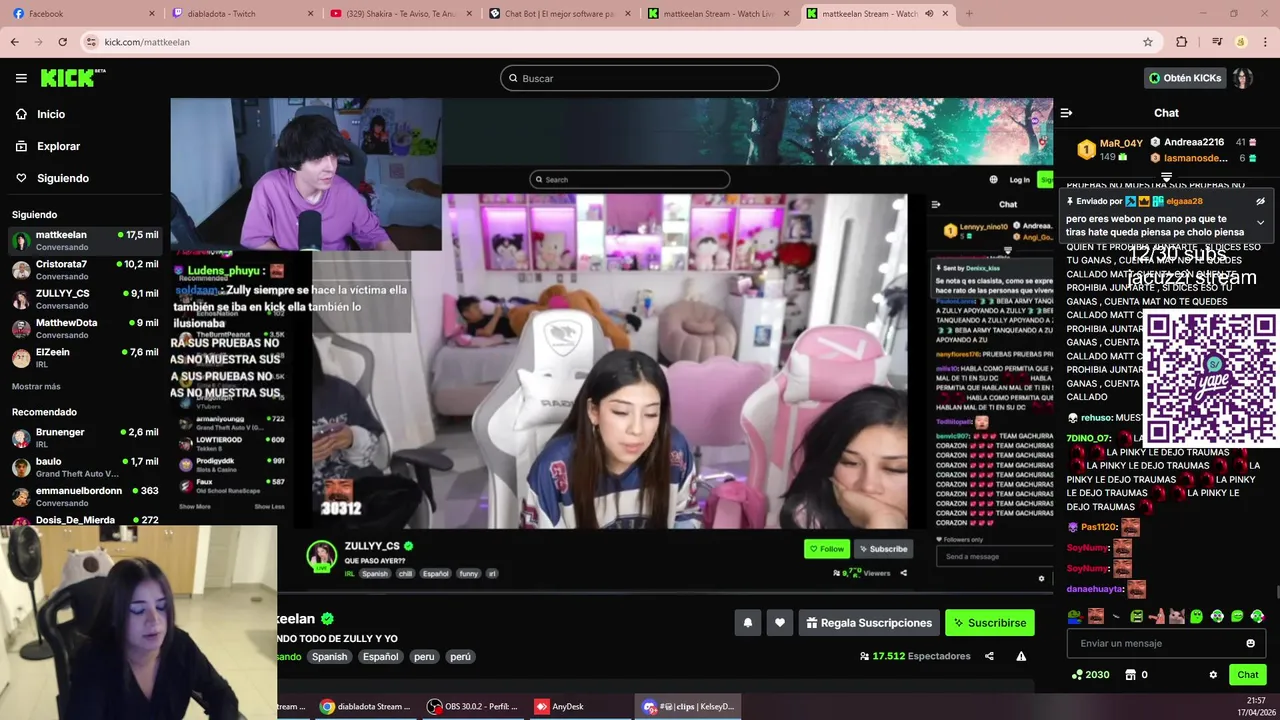
Task: Switch to Shakira YouTube tab
Action: click(x=400, y=14)
